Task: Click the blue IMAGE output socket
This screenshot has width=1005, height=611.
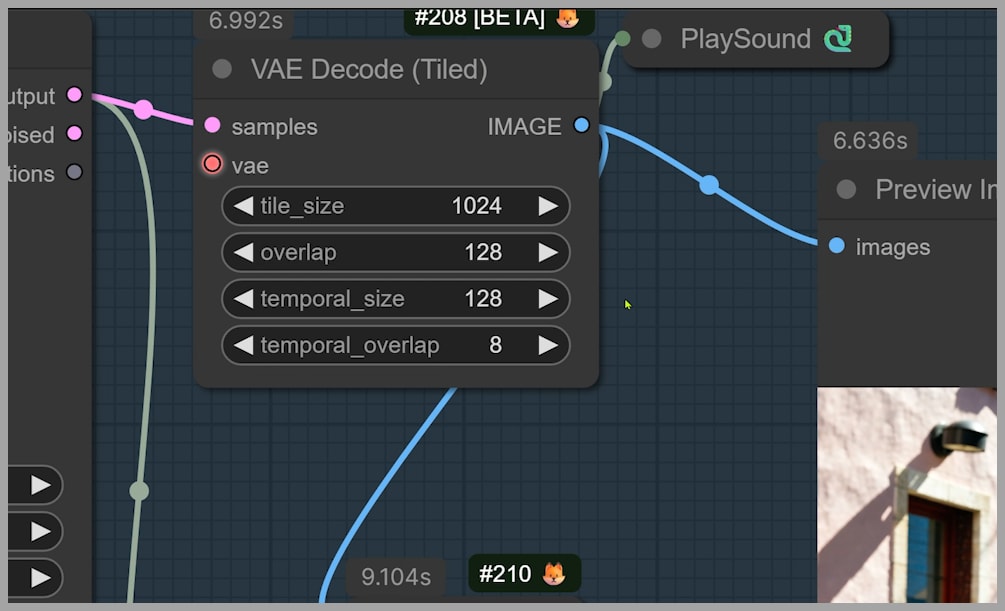Action: [x=581, y=126]
